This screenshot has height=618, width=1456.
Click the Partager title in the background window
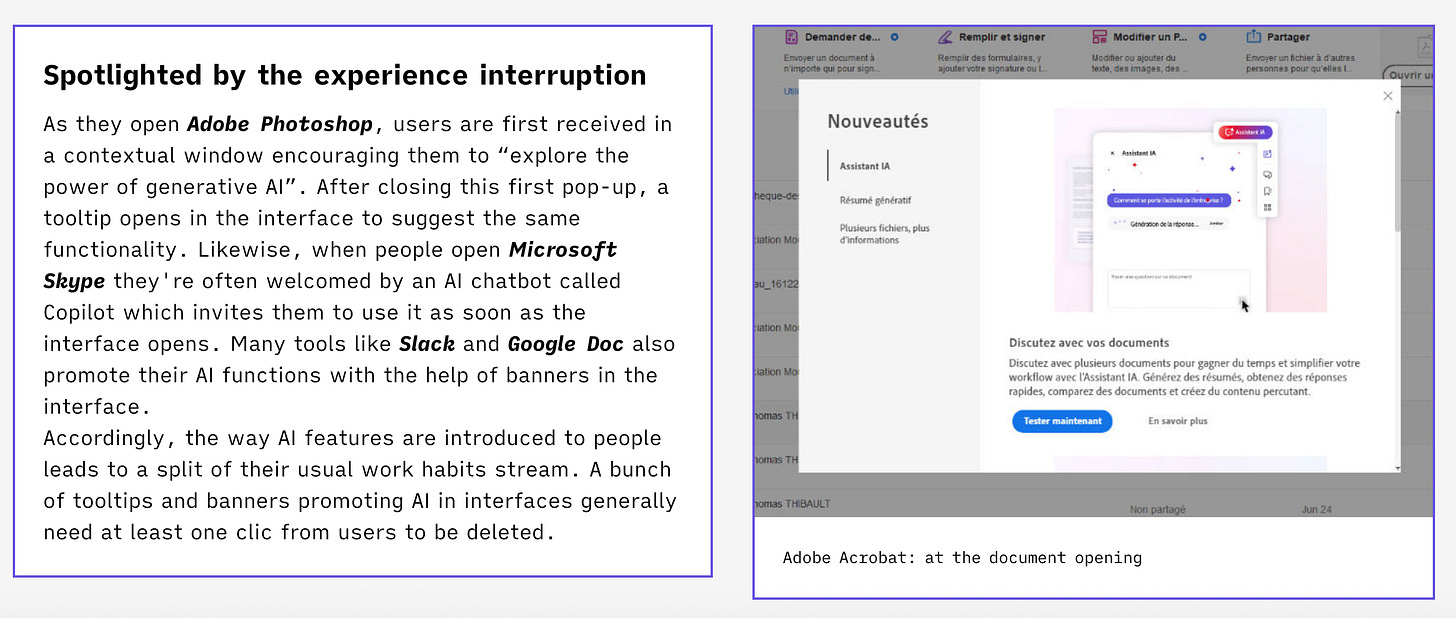click(x=1289, y=37)
